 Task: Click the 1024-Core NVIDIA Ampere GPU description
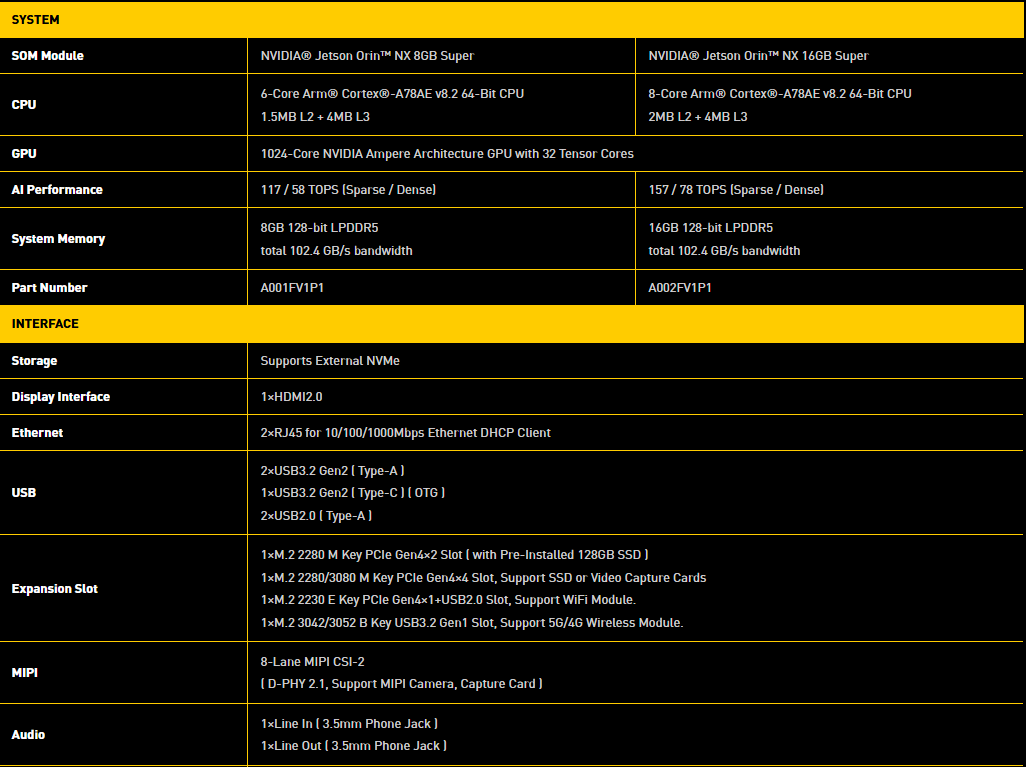coord(447,154)
